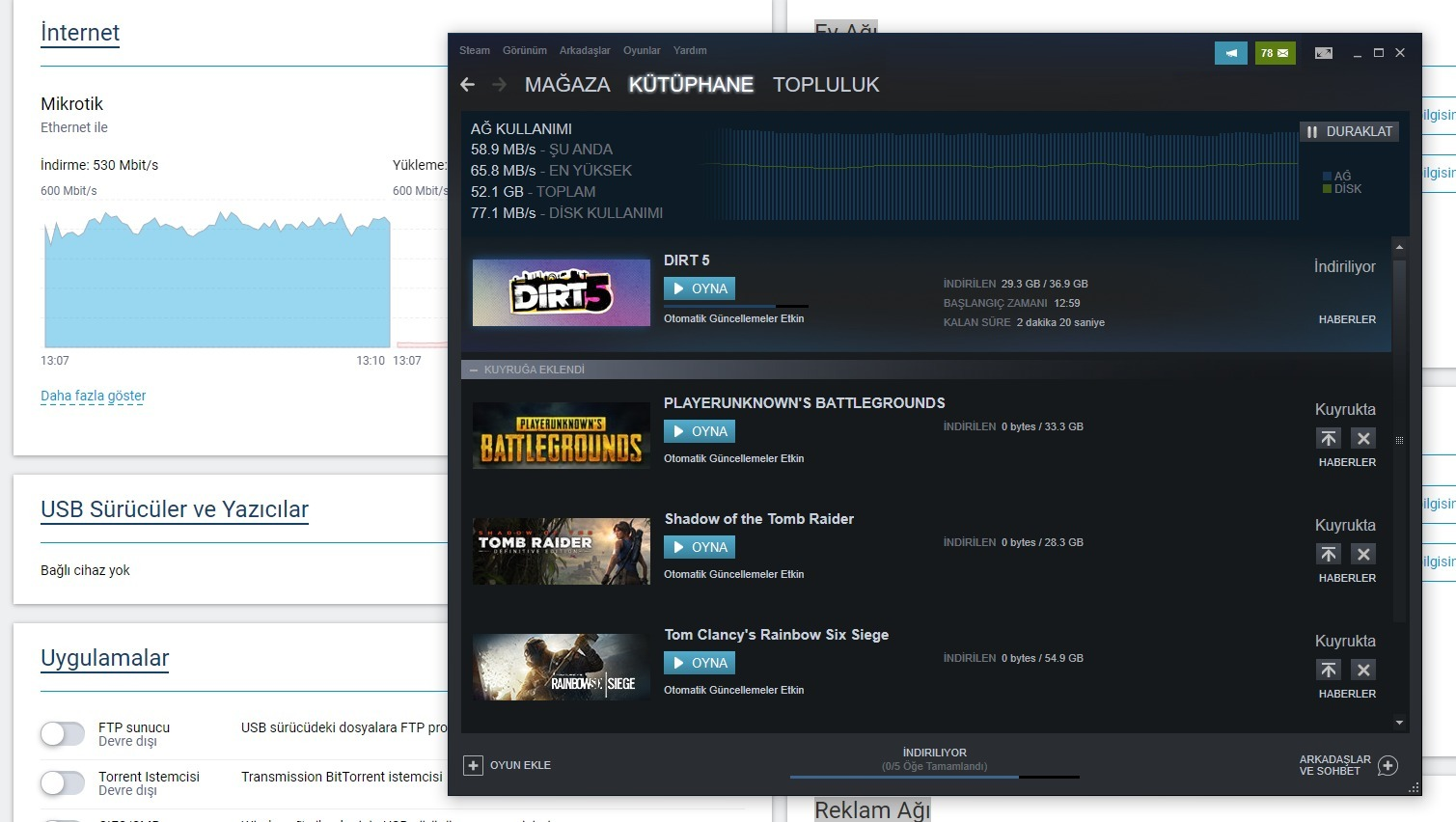Screen dimensions: 1456x822
Task: Switch to the MAĞAZA tab
Action: coord(567,85)
